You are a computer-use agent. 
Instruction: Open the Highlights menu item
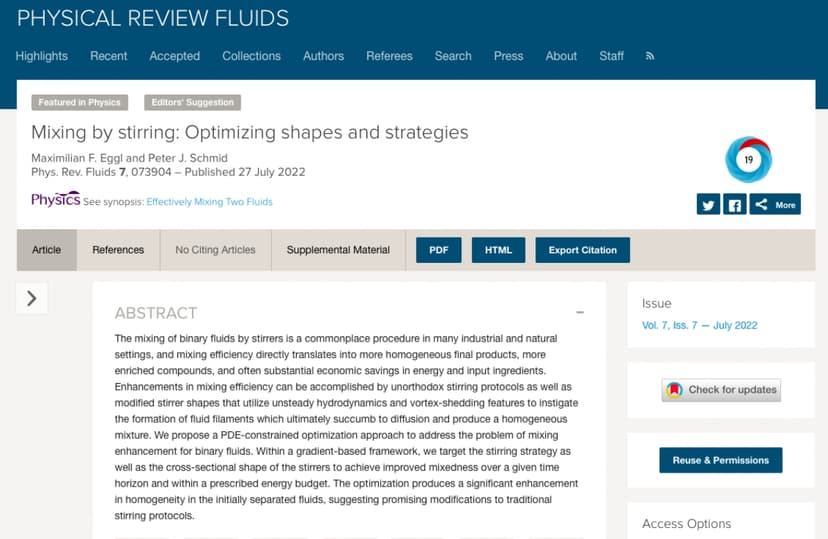[42, 56]
